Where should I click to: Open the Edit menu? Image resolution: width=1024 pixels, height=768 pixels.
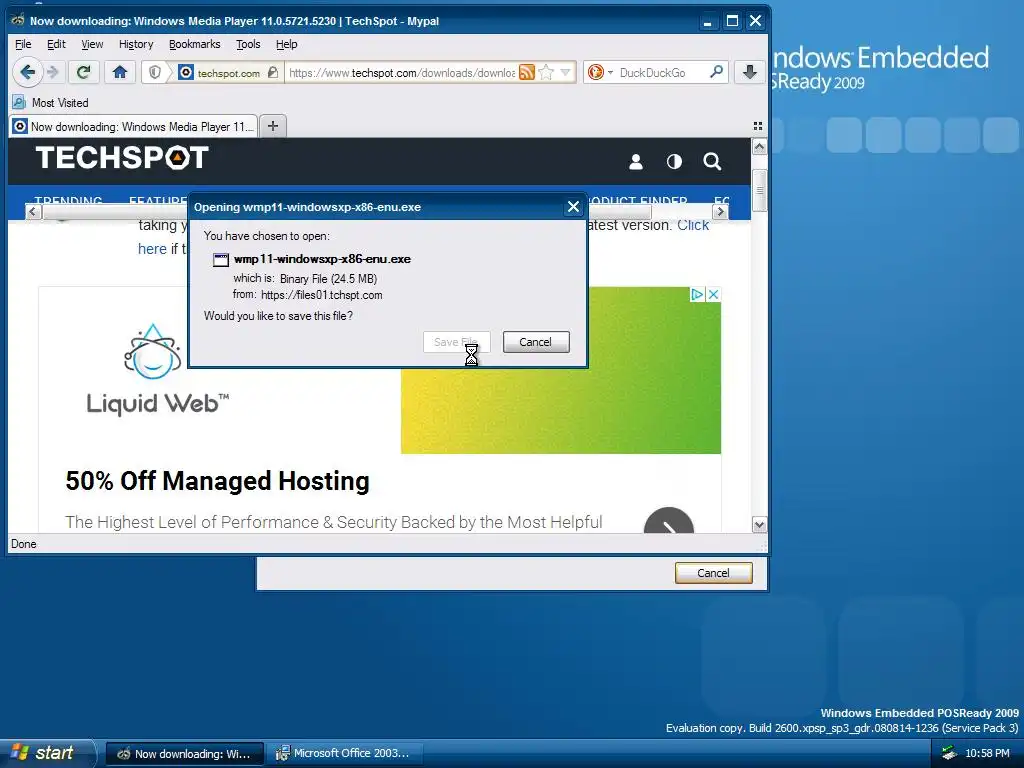point(56,44)
